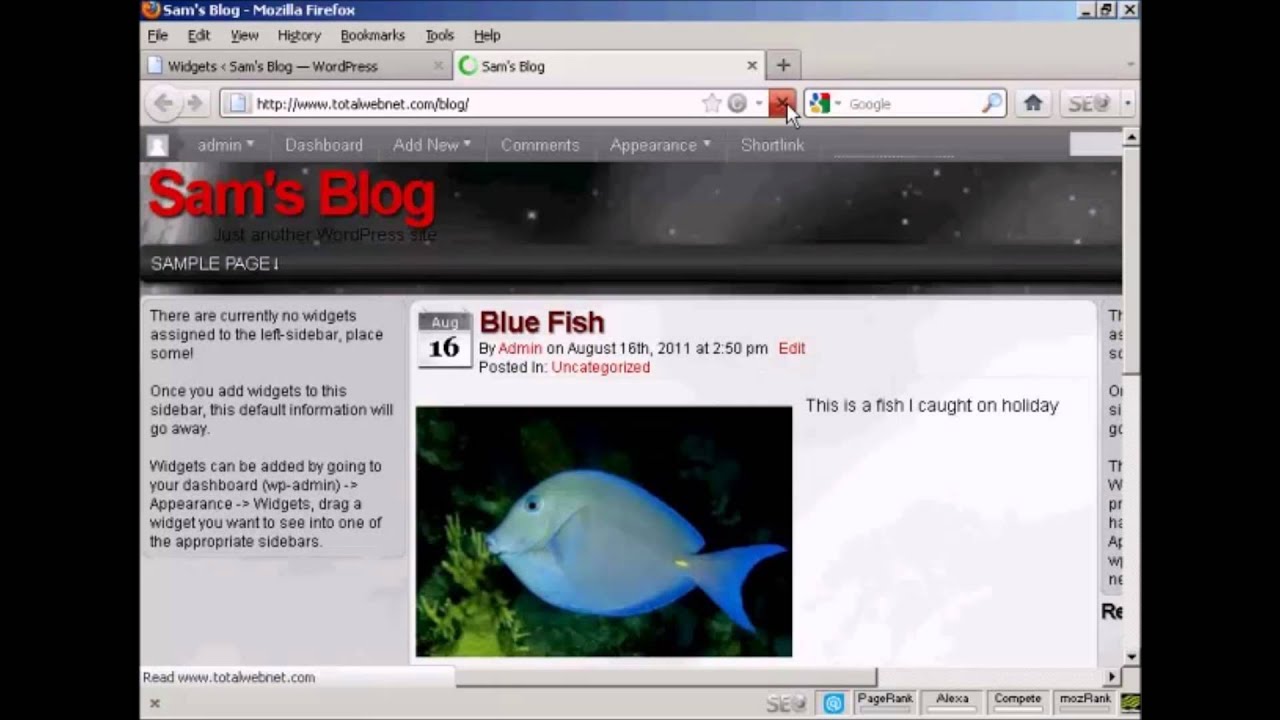Go back to the previous page
Screen dimensions: 1280x720
pyautogui.click(x=163, y=103)
